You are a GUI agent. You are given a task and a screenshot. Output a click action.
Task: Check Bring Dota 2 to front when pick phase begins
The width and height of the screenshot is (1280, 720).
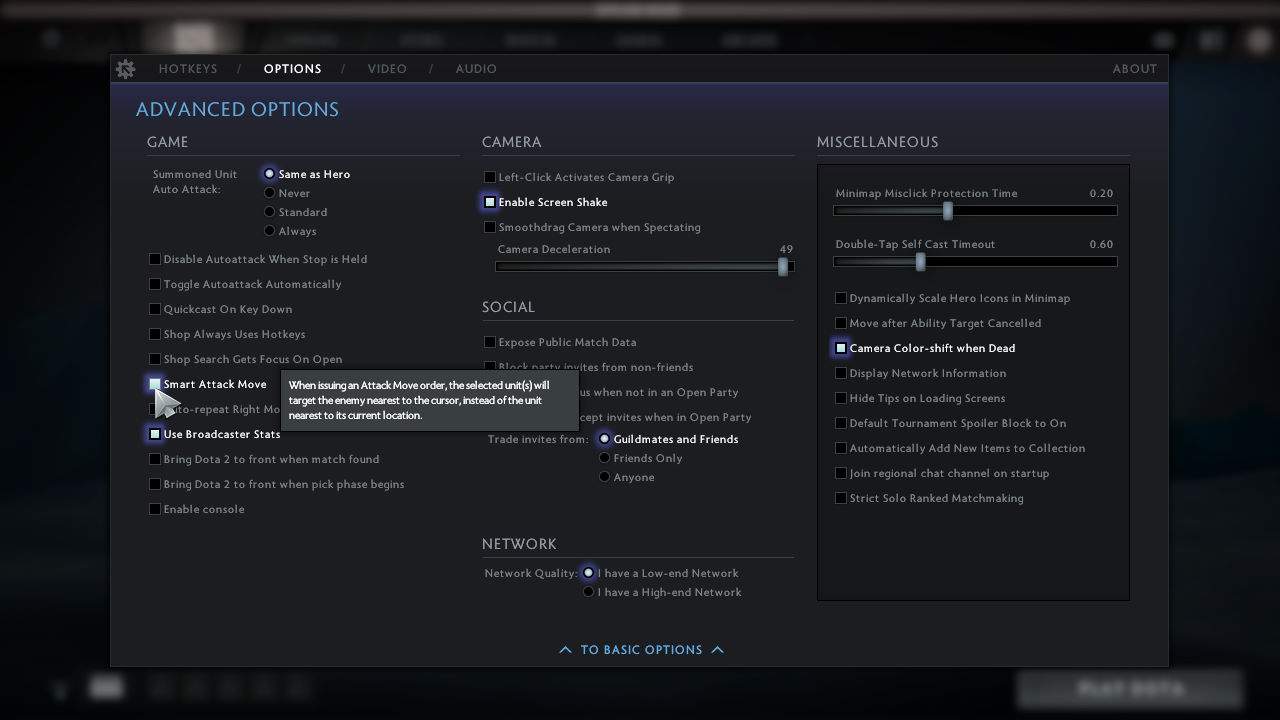(x=155, y=484)
